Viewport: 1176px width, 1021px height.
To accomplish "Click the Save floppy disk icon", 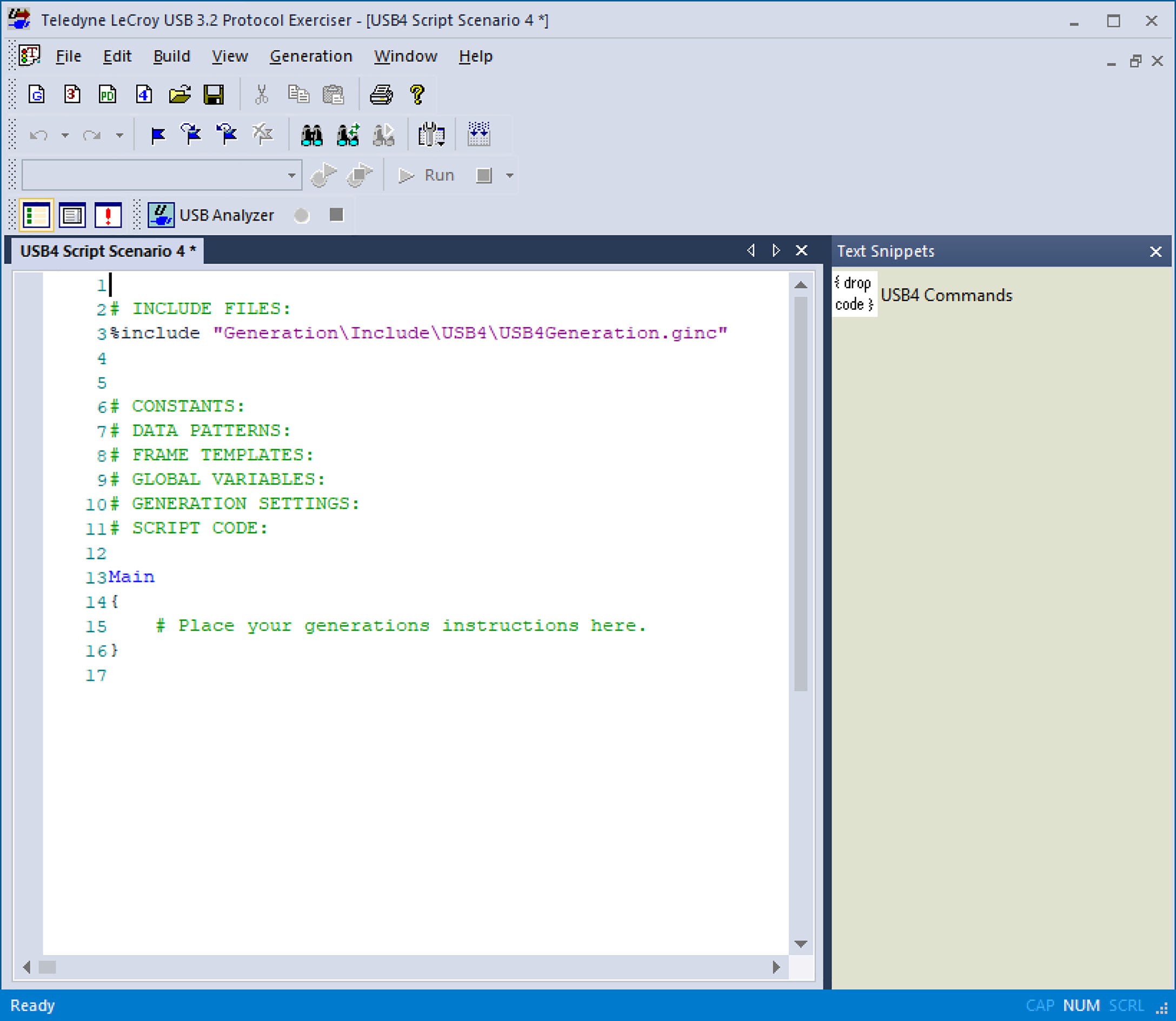I will (214, 94).
